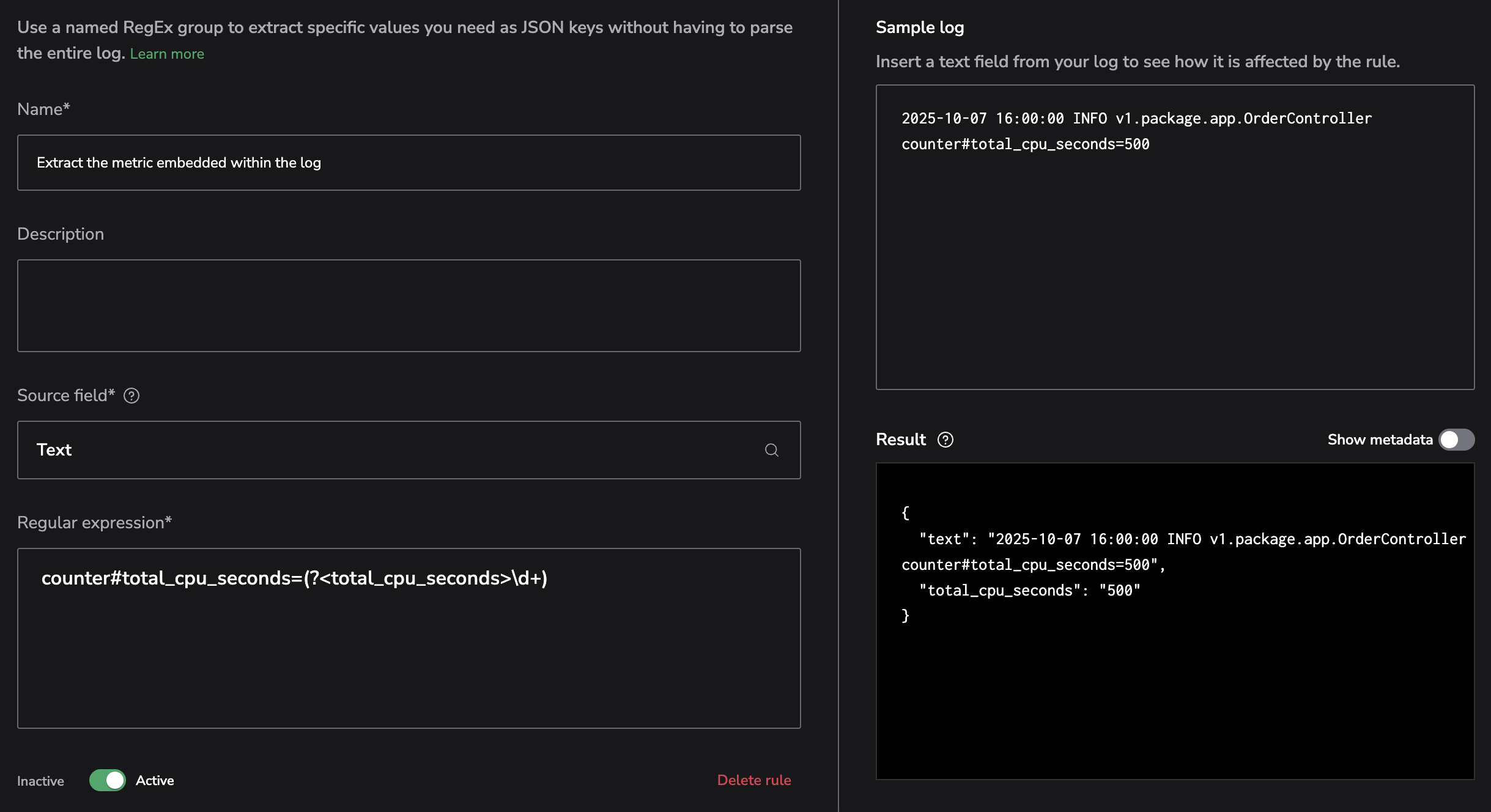Click the search icon in Source field

771,450
